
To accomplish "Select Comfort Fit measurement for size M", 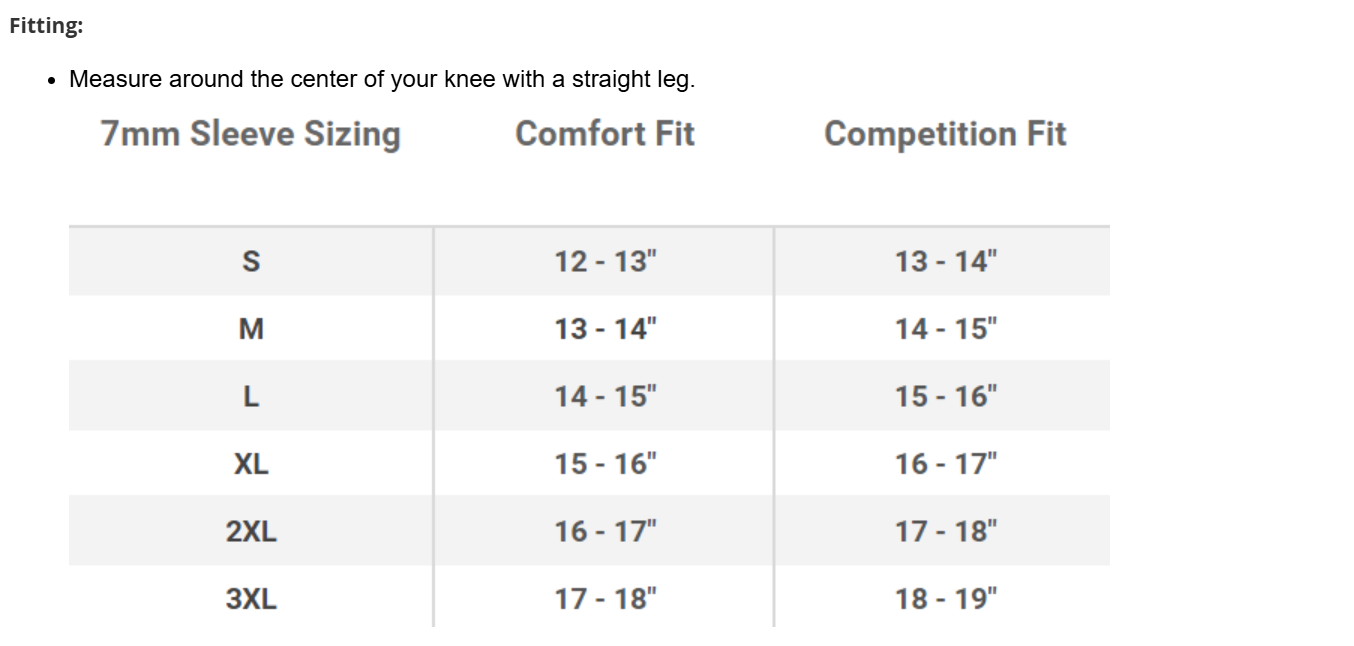I will click(606, 329).
